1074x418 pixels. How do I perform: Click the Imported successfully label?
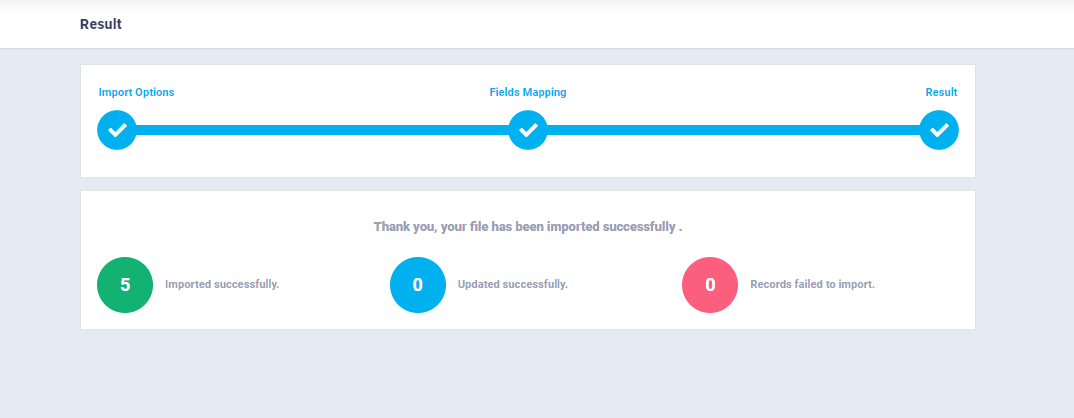click(x=222, y=284)
